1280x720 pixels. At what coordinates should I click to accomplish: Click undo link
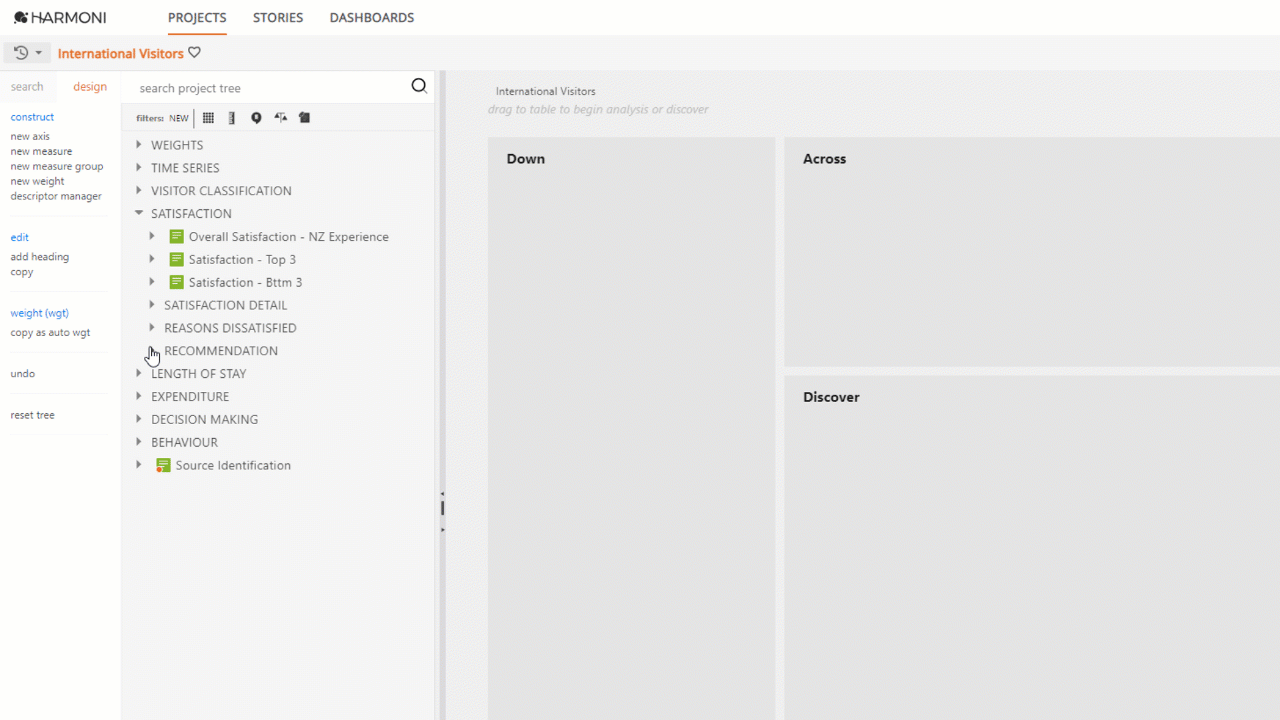click(23, 374)
